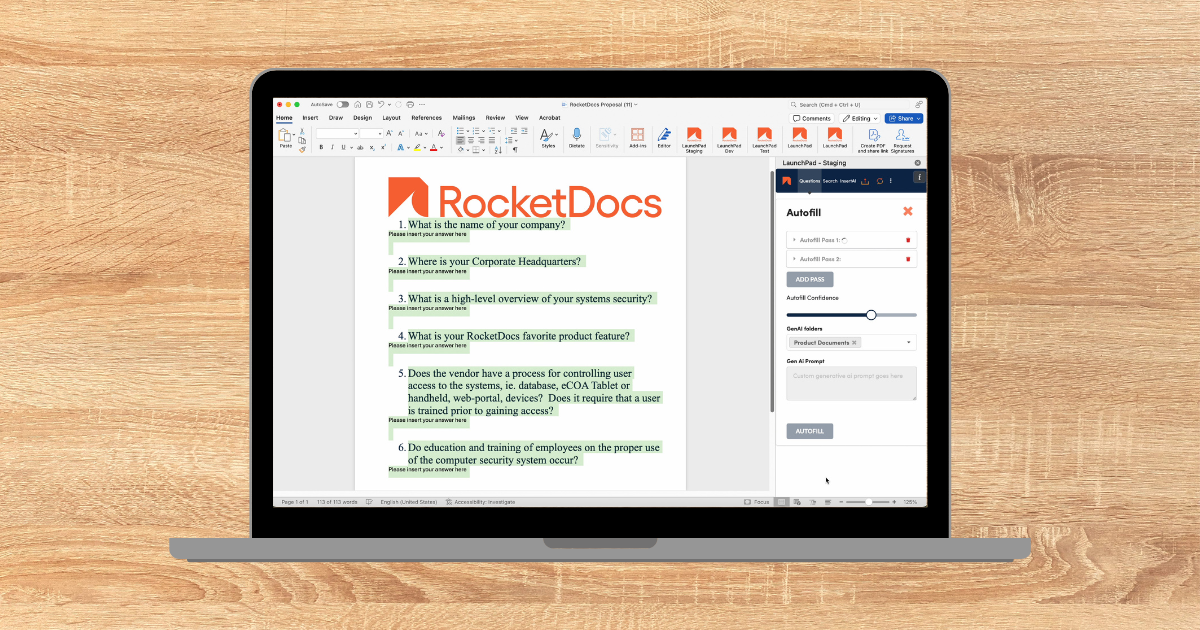The width and height of the screenshot is (1200, 630).
Task: Apply Strikethrough formatting
Action: [360, 147]
